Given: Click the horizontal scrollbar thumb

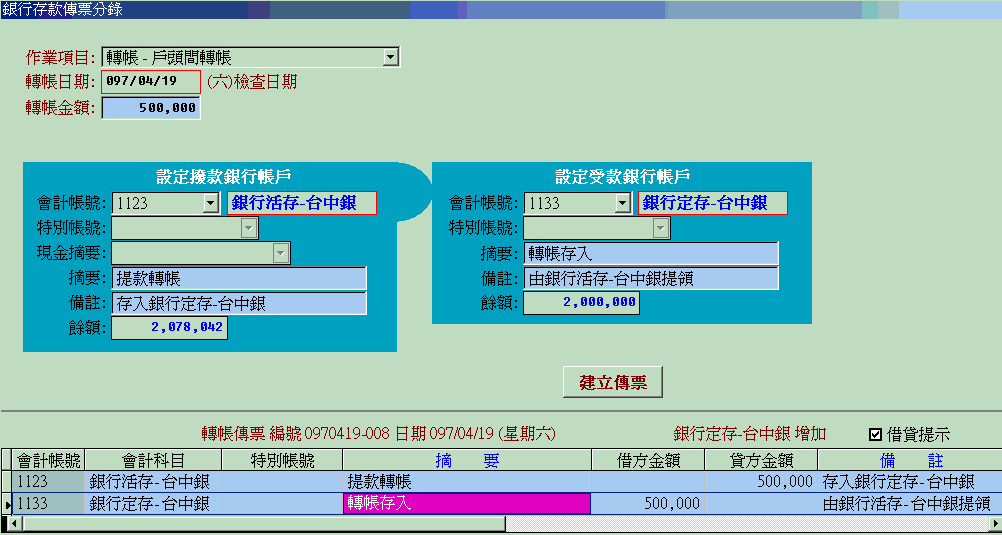Looking at the screenshot, I should coord(264,524).
